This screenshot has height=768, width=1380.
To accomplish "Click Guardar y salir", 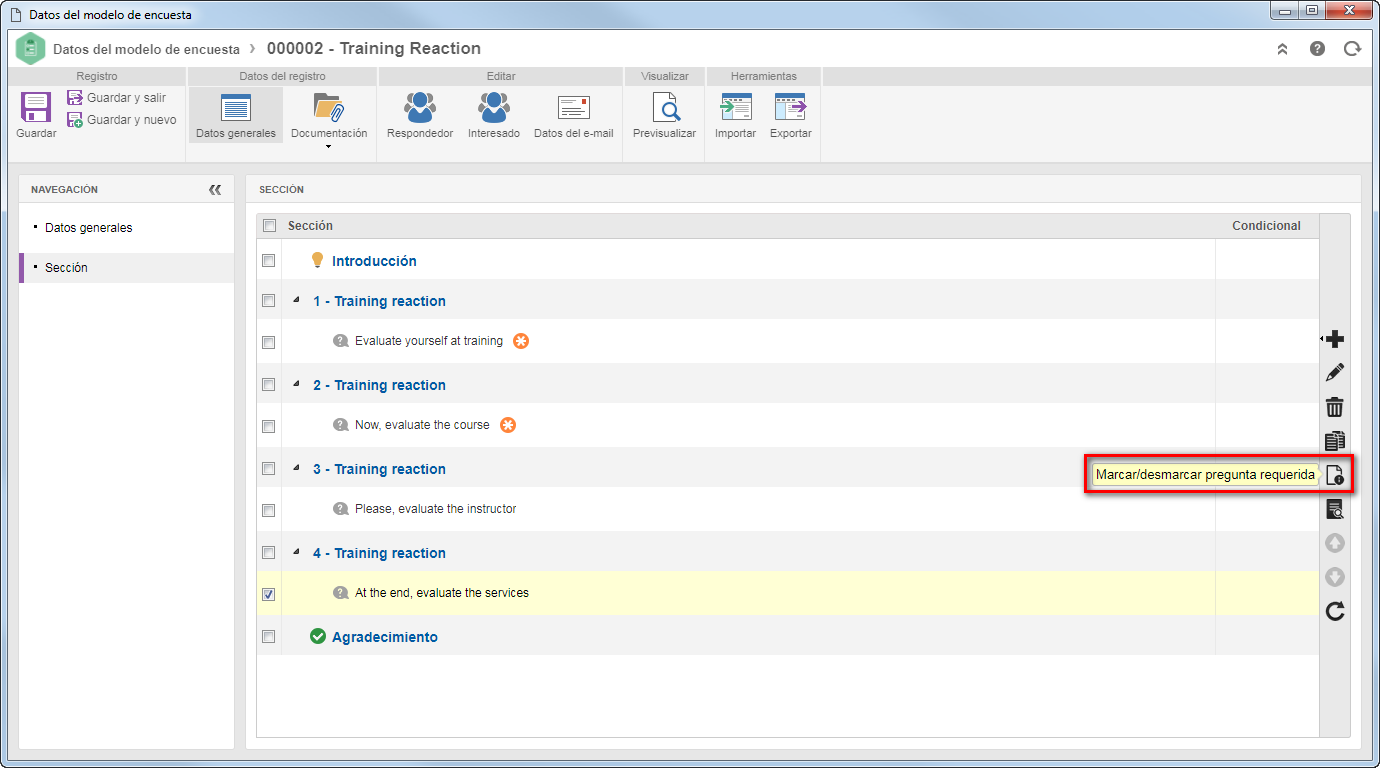I will [116, 98].
